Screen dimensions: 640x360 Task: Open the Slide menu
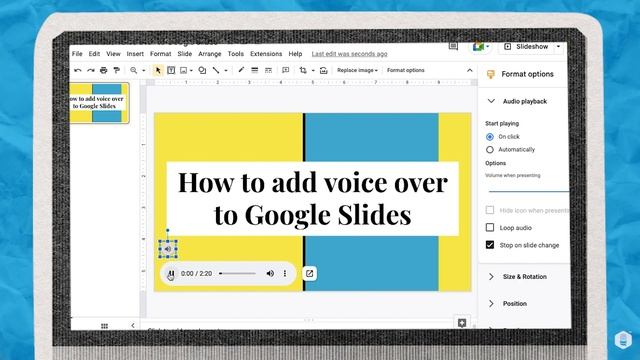[x=184, y=54]
